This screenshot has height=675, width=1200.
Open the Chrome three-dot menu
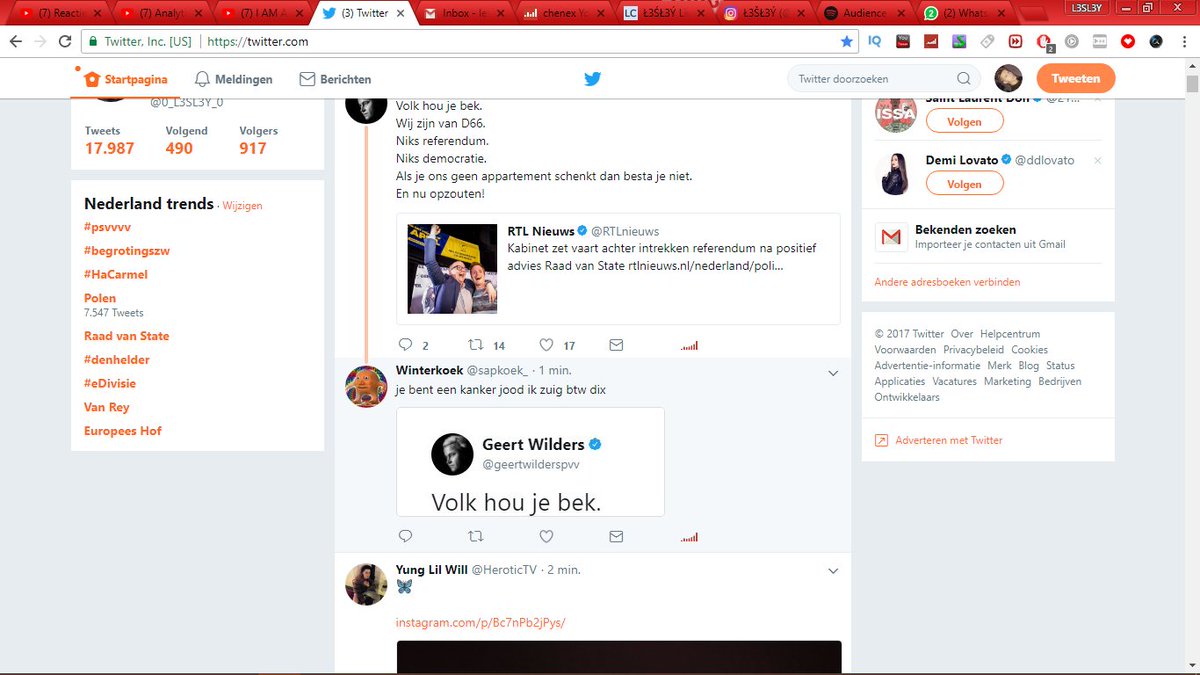point(1184,42)
